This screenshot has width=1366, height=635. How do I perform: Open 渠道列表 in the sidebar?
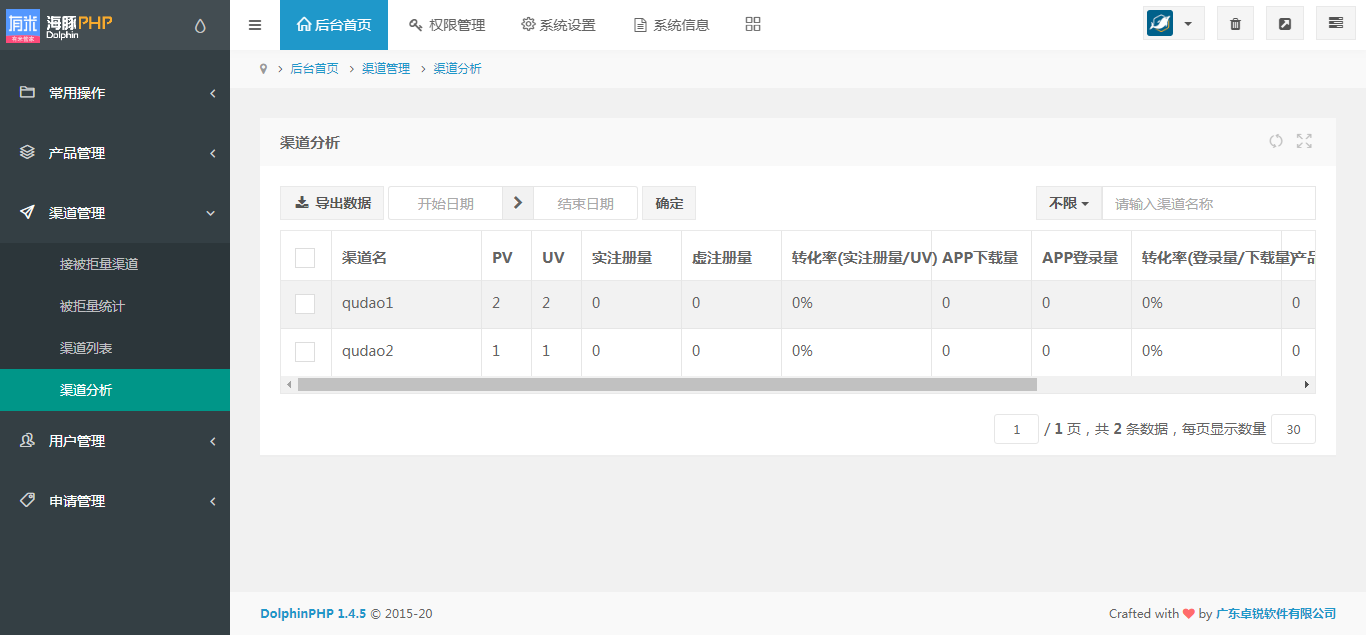(86, 348)
